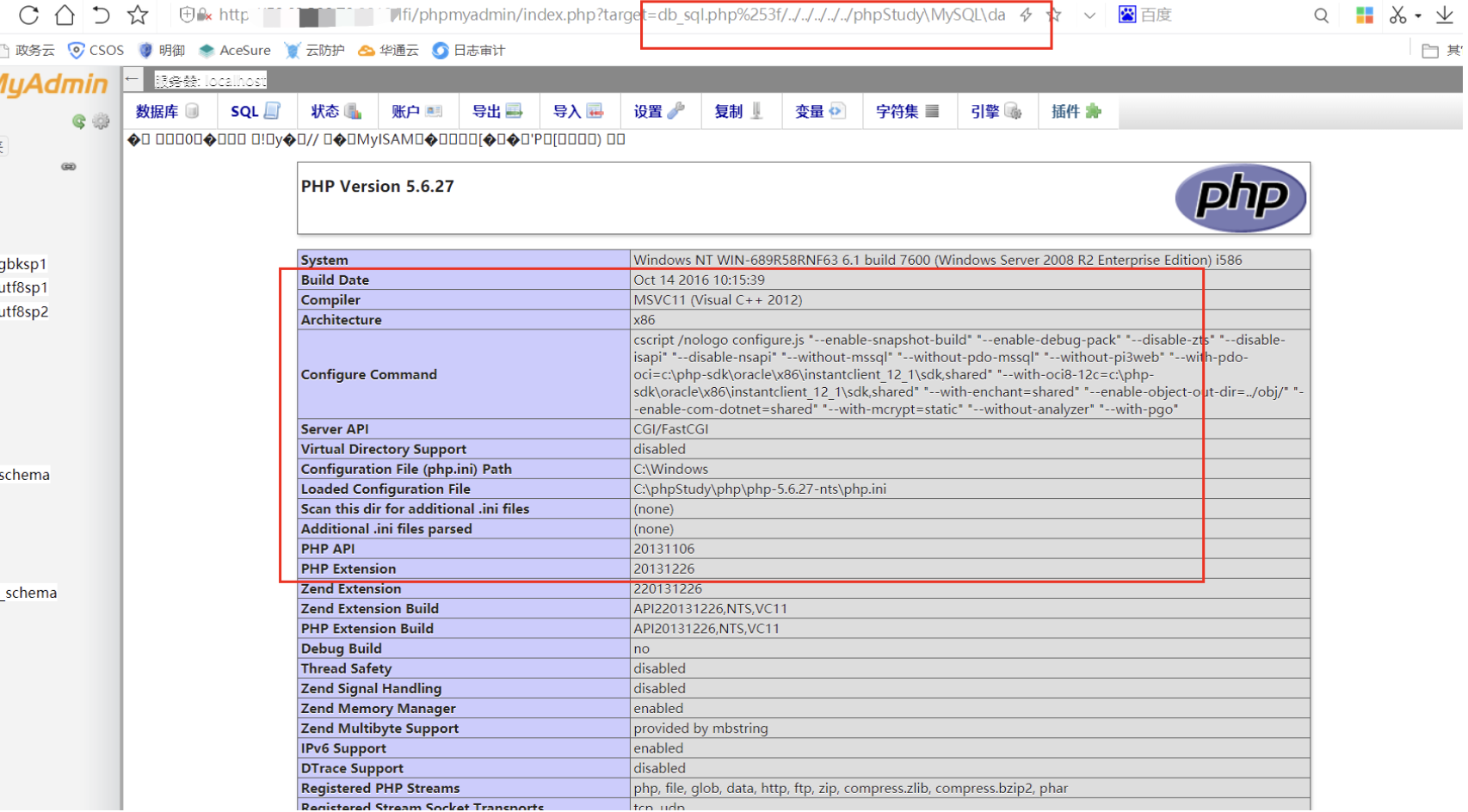1468x812 pixels.
Task: Click the 'PHP API' row label
Action: click(328, 549)
